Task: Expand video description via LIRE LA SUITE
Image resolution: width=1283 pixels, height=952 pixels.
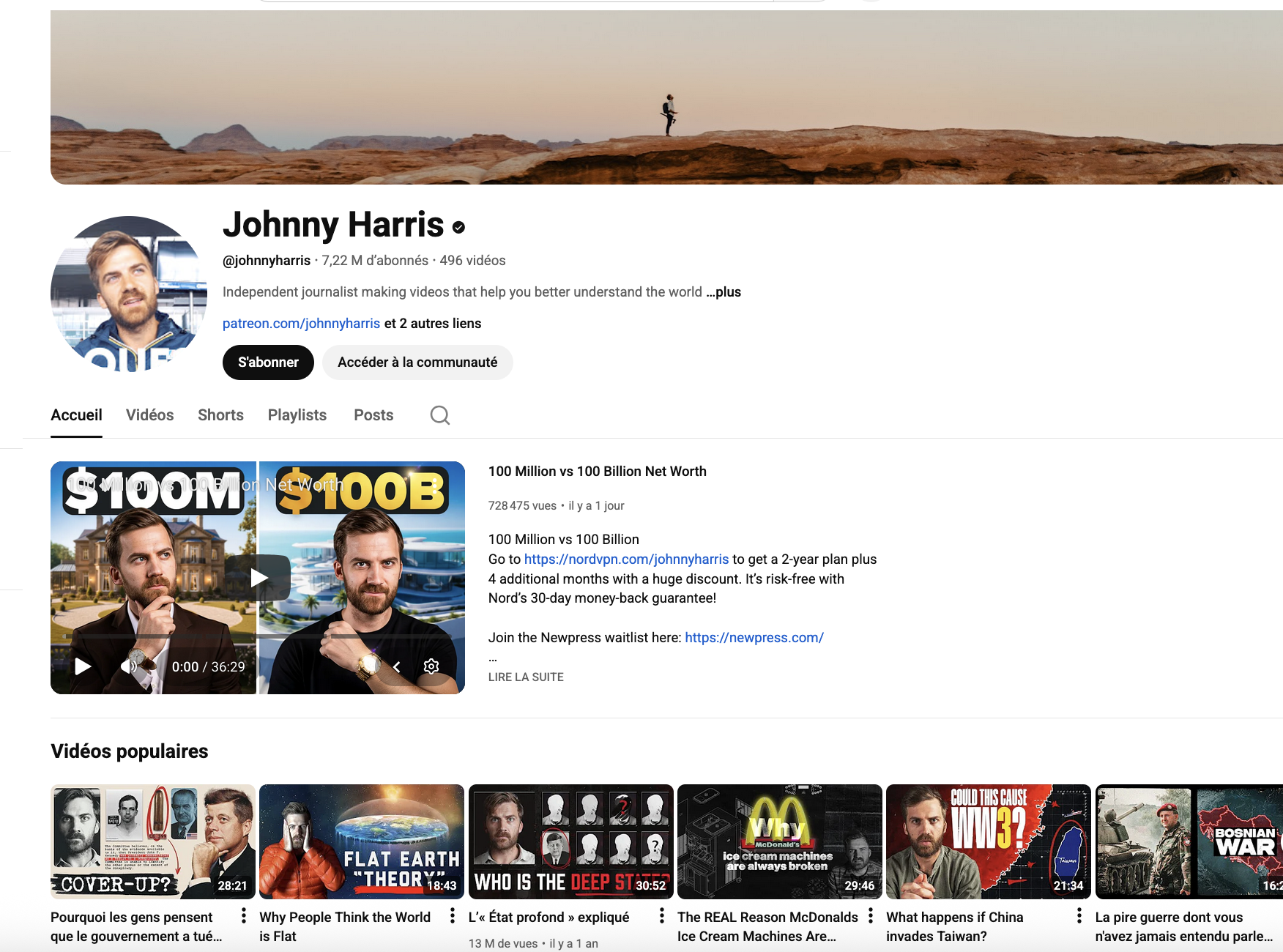Action: coord(526,677)
